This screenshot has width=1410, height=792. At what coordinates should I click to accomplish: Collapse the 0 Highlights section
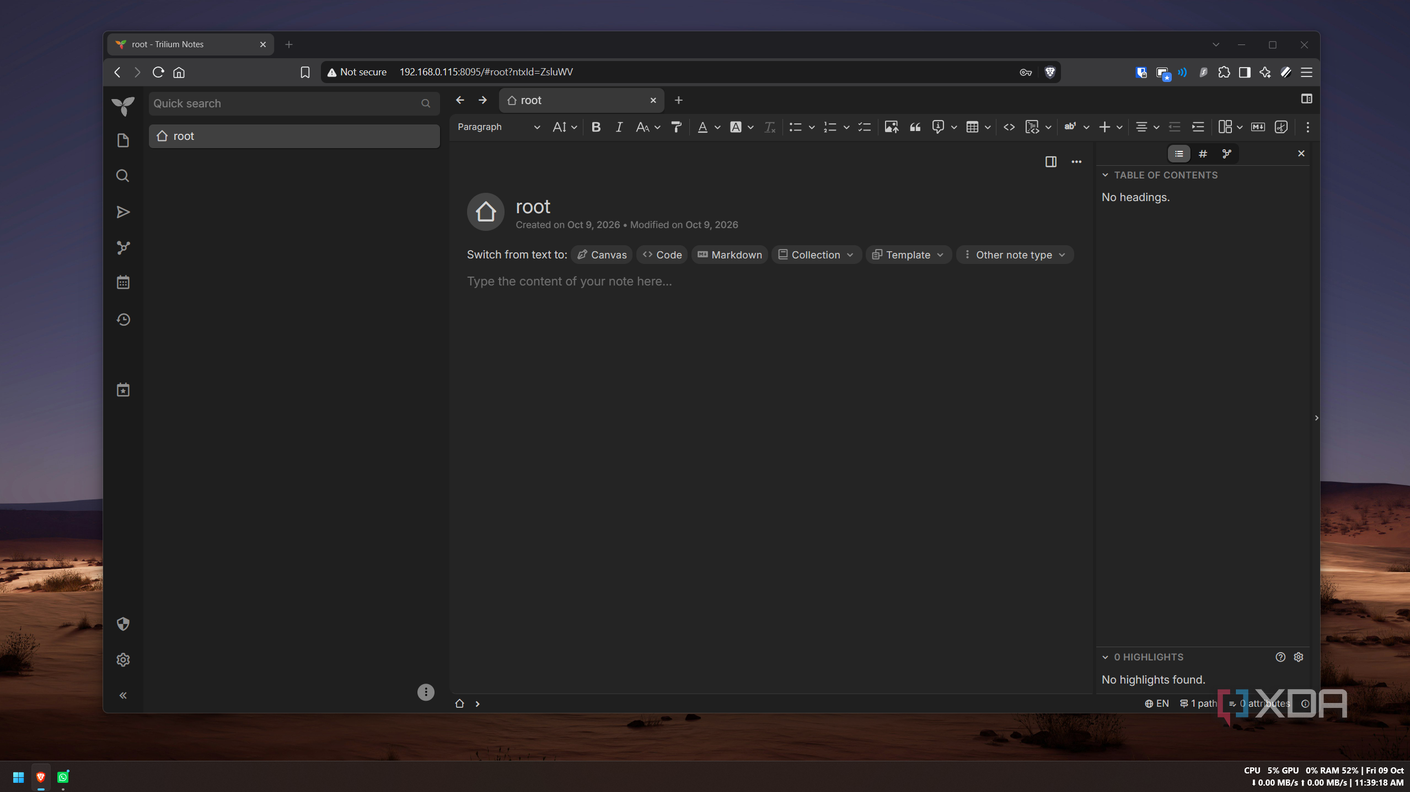1105,657
